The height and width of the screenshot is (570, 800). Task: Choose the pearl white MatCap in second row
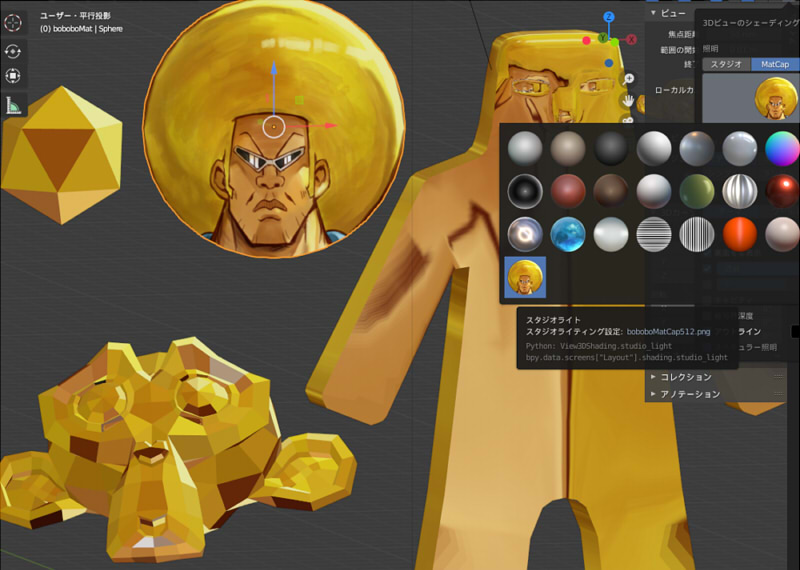(654, 191)
